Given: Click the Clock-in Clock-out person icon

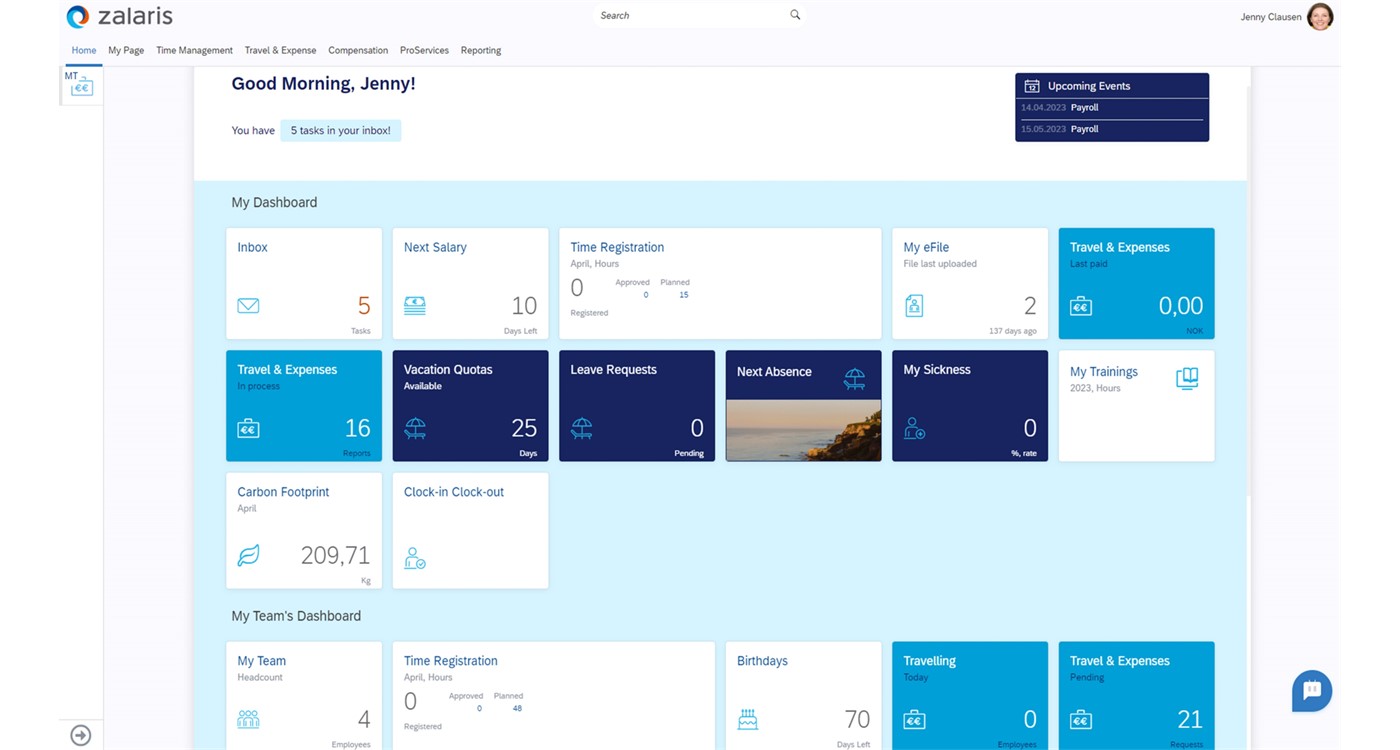Looking at the screenshot, I should [415, 558].
